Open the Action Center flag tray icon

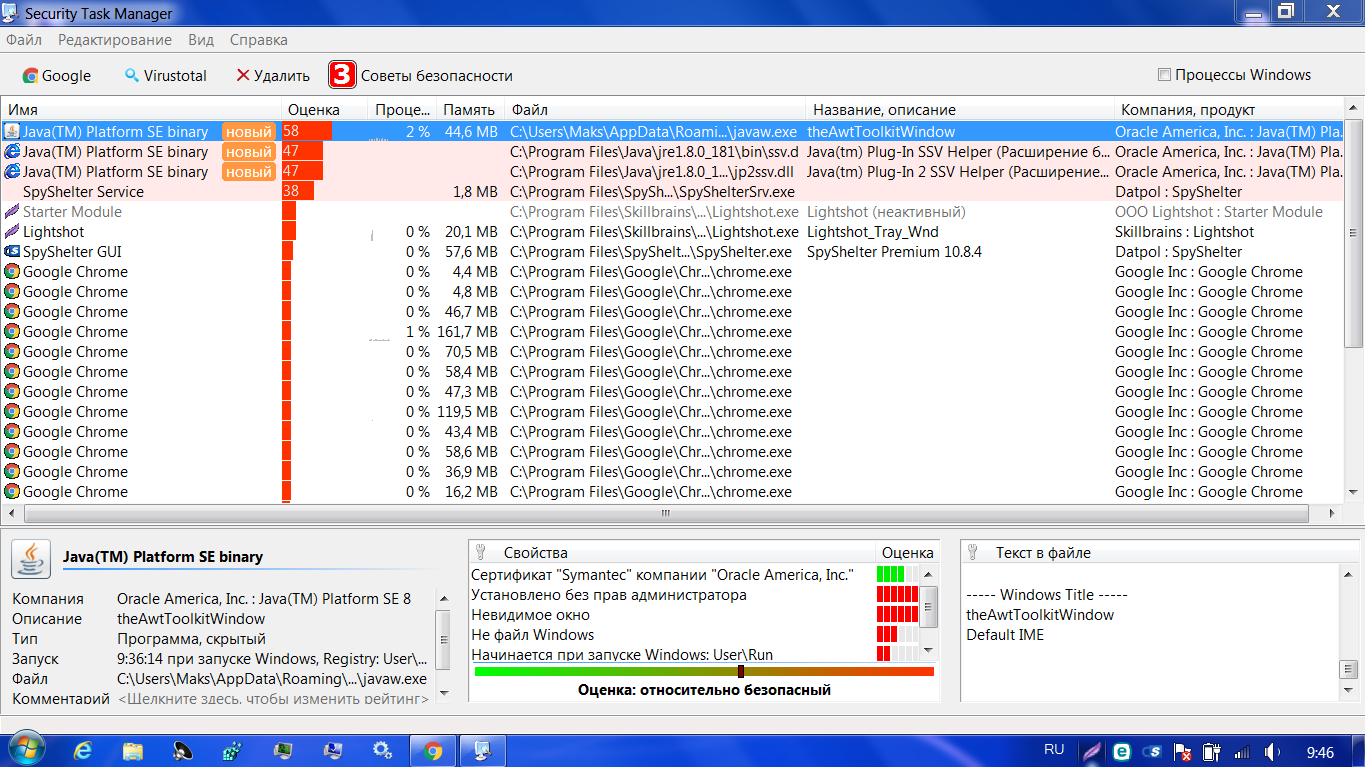1182,751
